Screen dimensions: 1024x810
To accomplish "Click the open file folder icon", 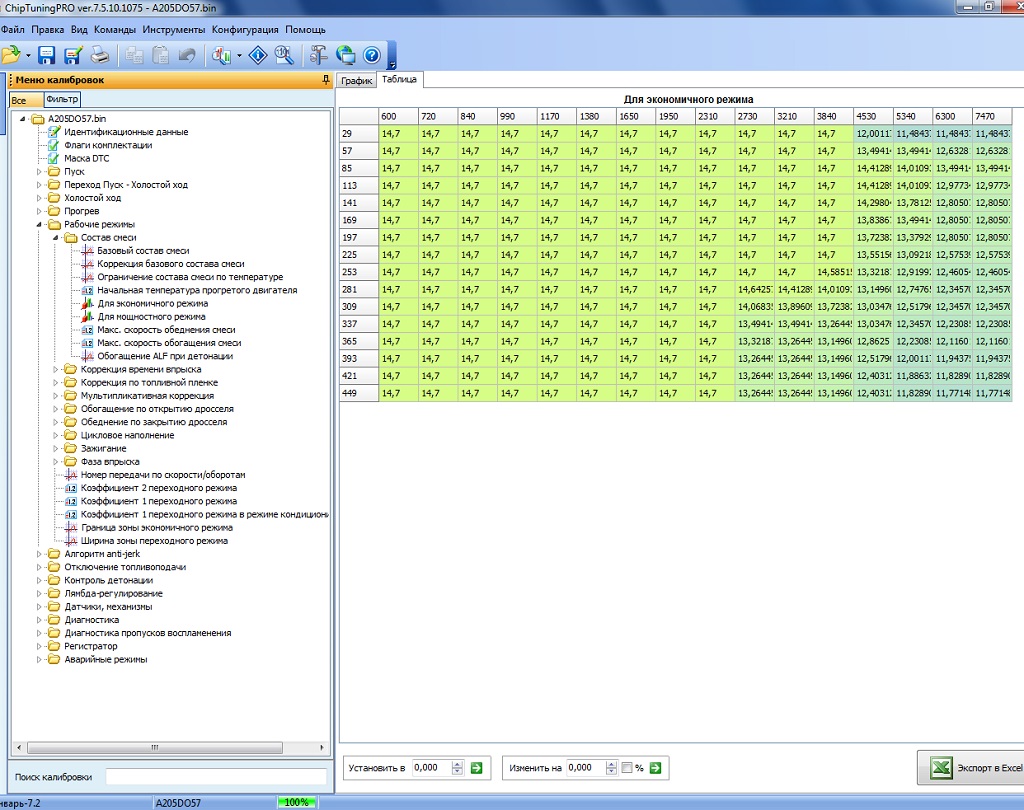I will [x=12, y=56].
